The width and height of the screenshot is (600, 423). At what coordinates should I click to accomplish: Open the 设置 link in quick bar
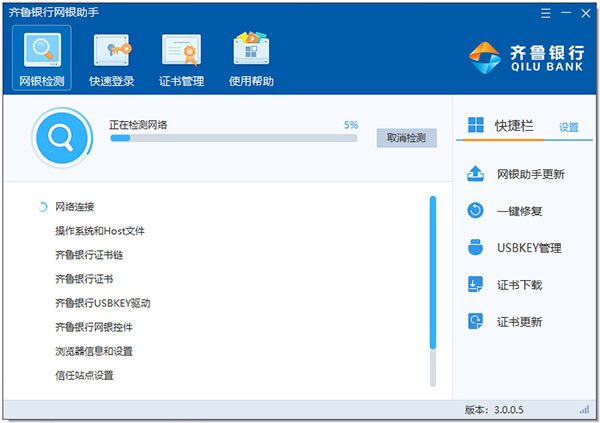coord(569,127)
